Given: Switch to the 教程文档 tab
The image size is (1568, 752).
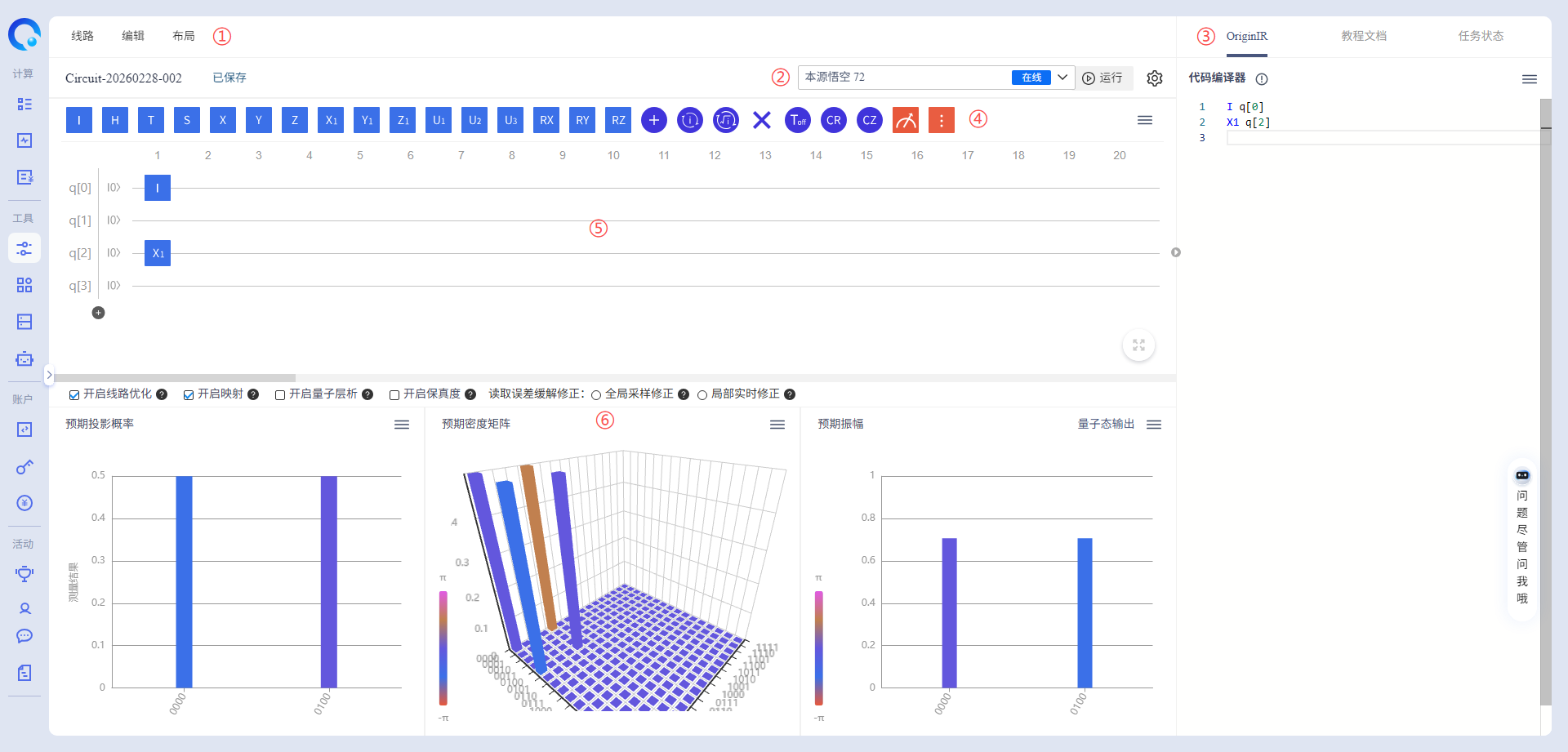Looking at the screenshot, I should tap(1363, 36).
